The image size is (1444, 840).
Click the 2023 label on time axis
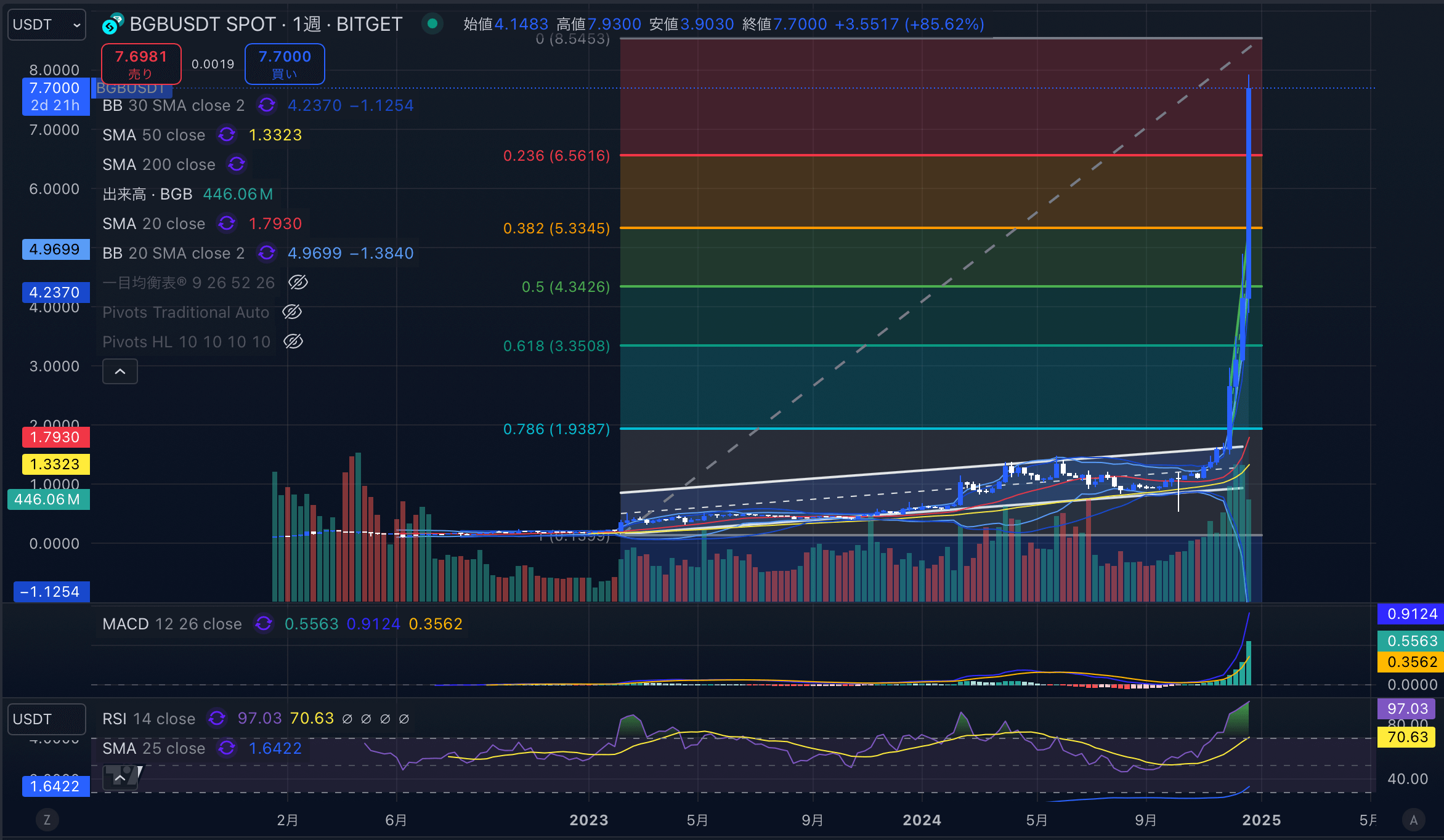(x=589, y=820)
